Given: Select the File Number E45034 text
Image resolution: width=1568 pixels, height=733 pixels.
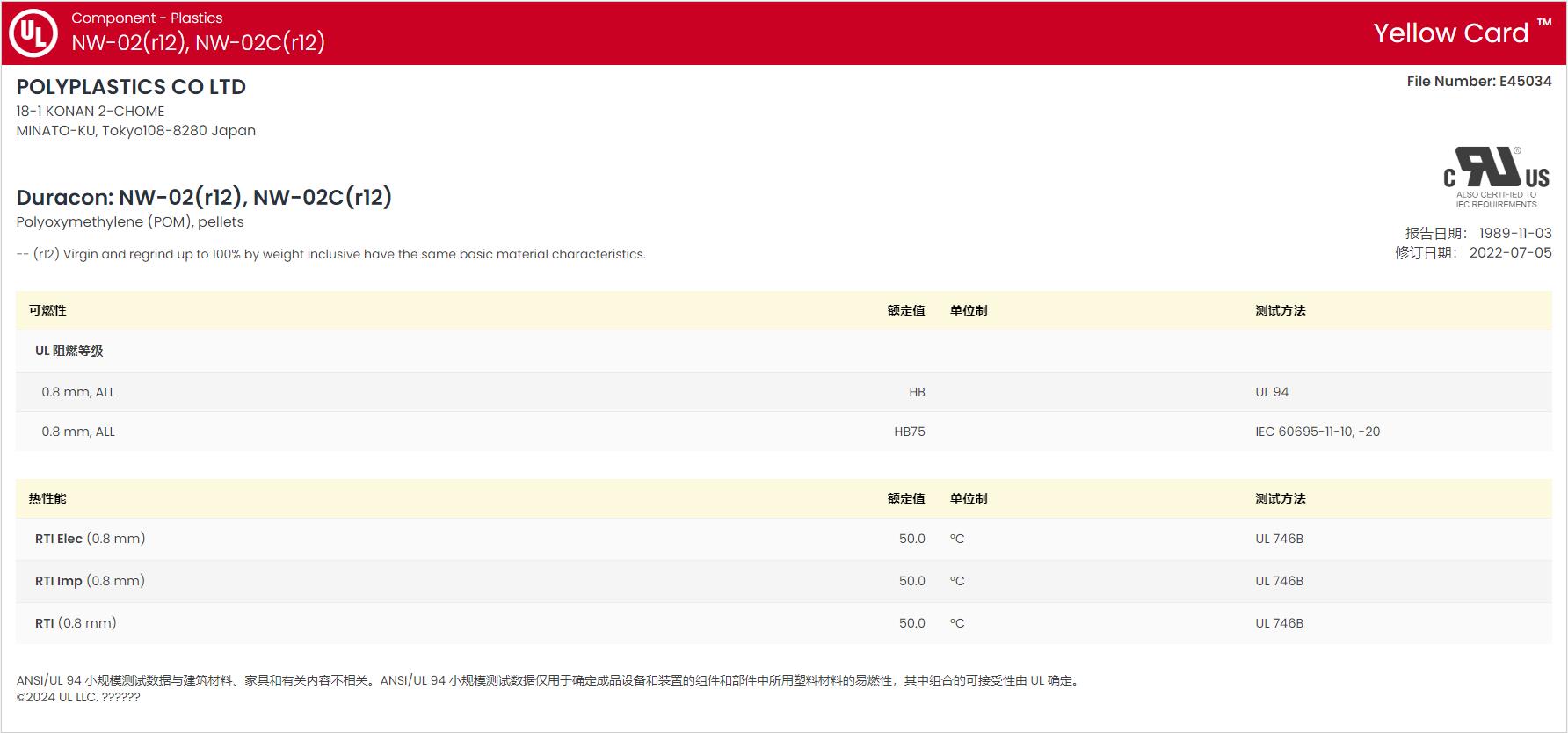Looking at the screenshot, I should (x=1479, y=81).
